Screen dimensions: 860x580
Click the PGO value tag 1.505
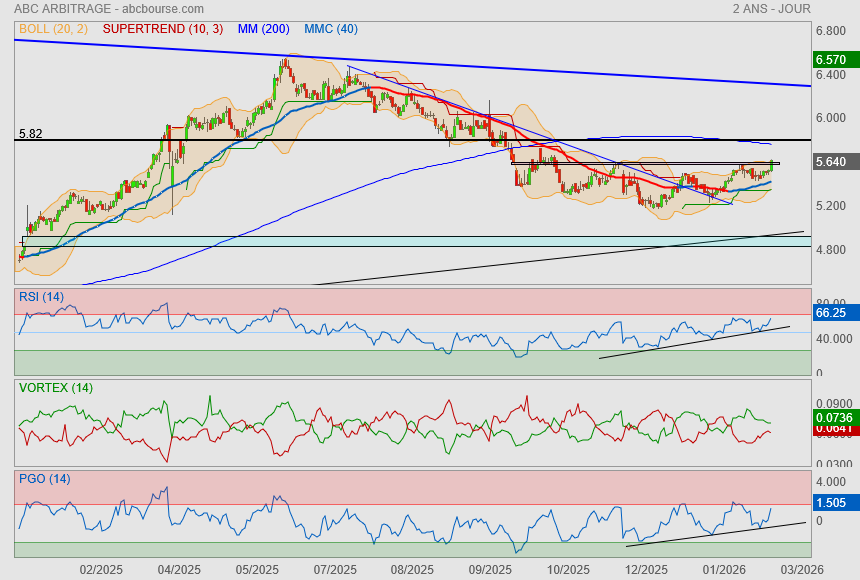click(832, 503)
